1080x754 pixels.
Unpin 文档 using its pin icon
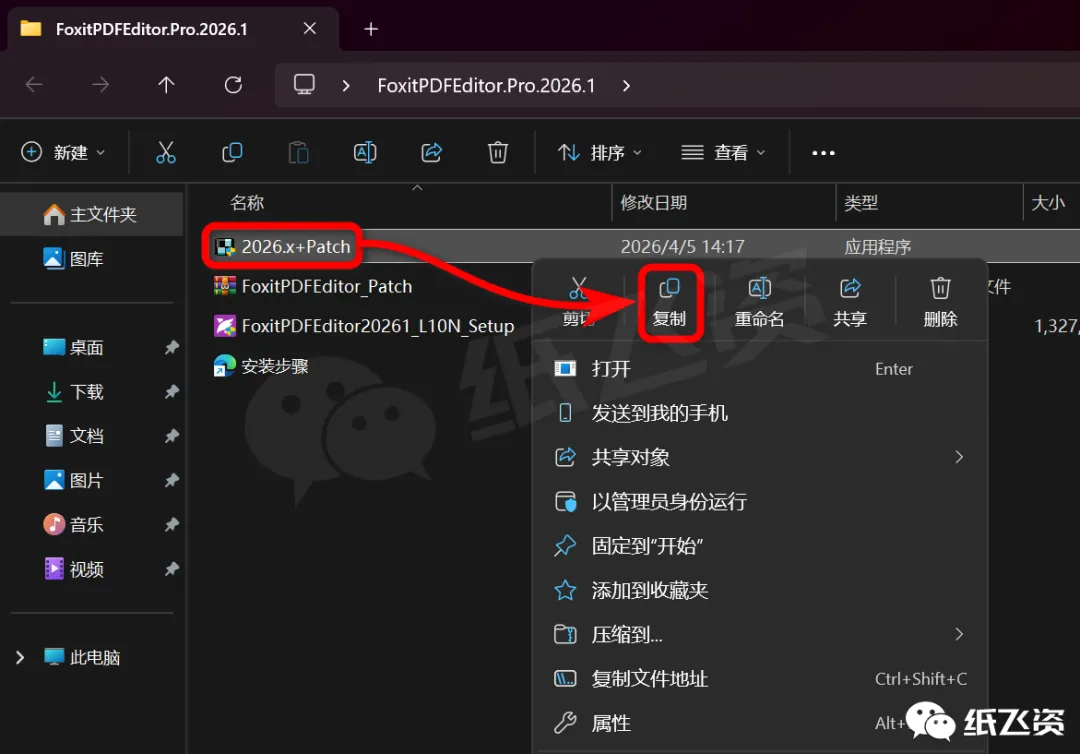(x=172, y=436)
